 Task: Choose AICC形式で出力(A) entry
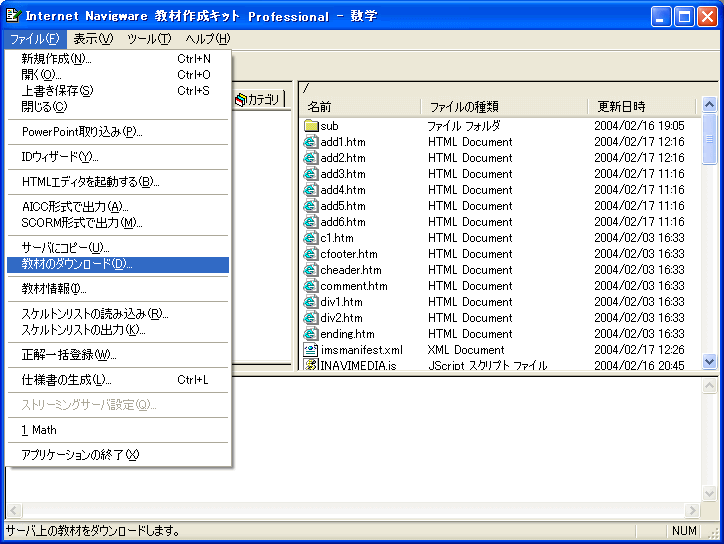click(x=118, y=206)
